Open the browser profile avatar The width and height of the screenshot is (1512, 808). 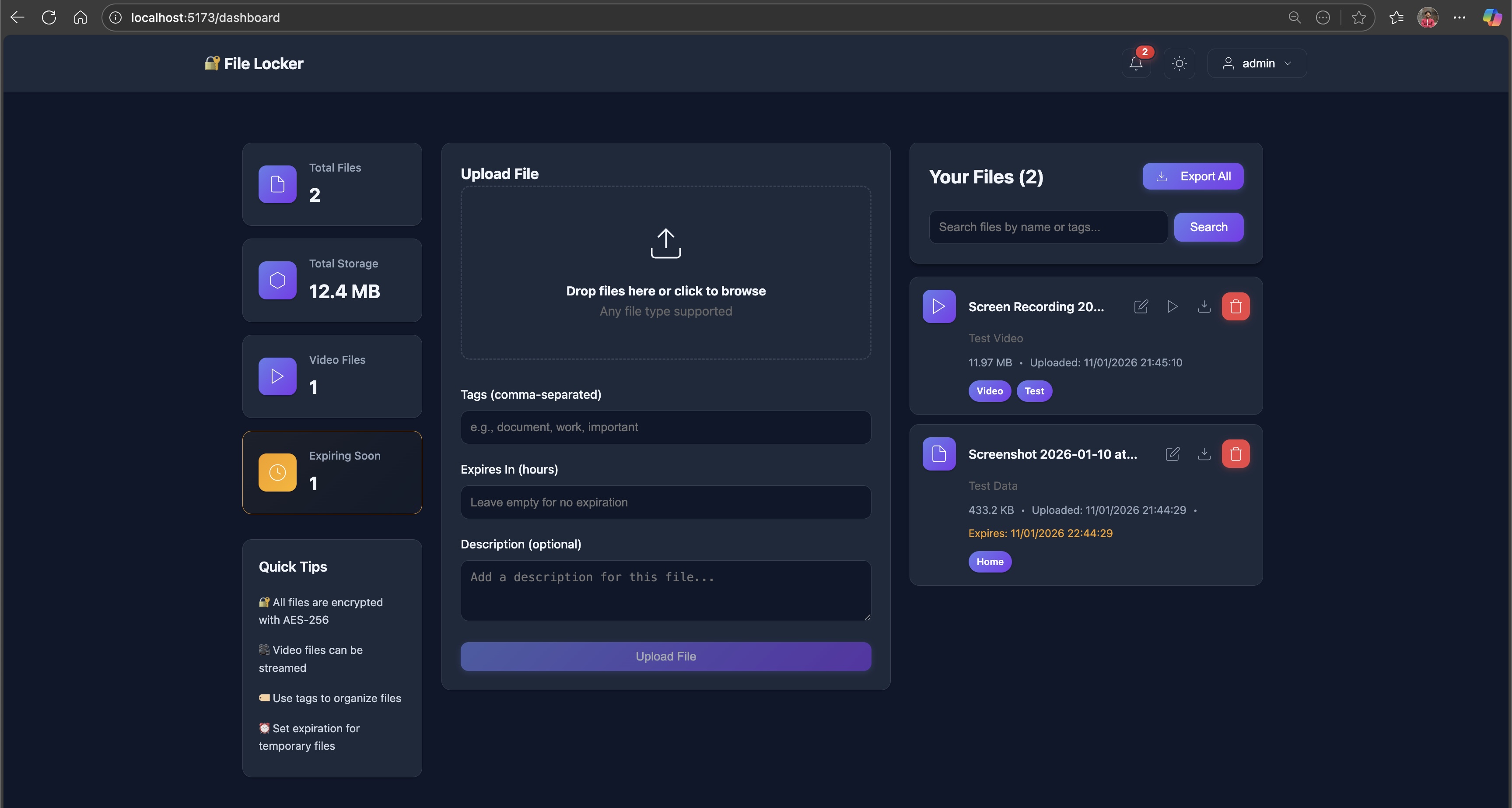[1428, 18]
